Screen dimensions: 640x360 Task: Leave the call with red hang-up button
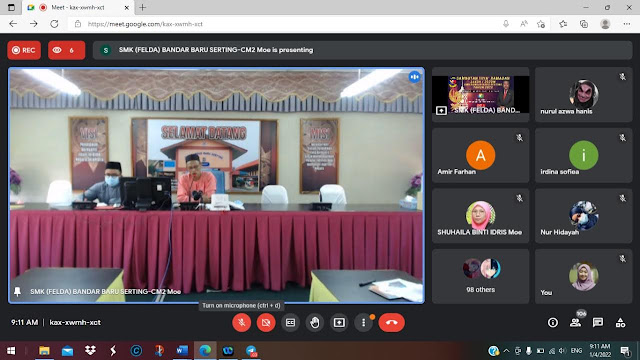(x=391, y=322)
